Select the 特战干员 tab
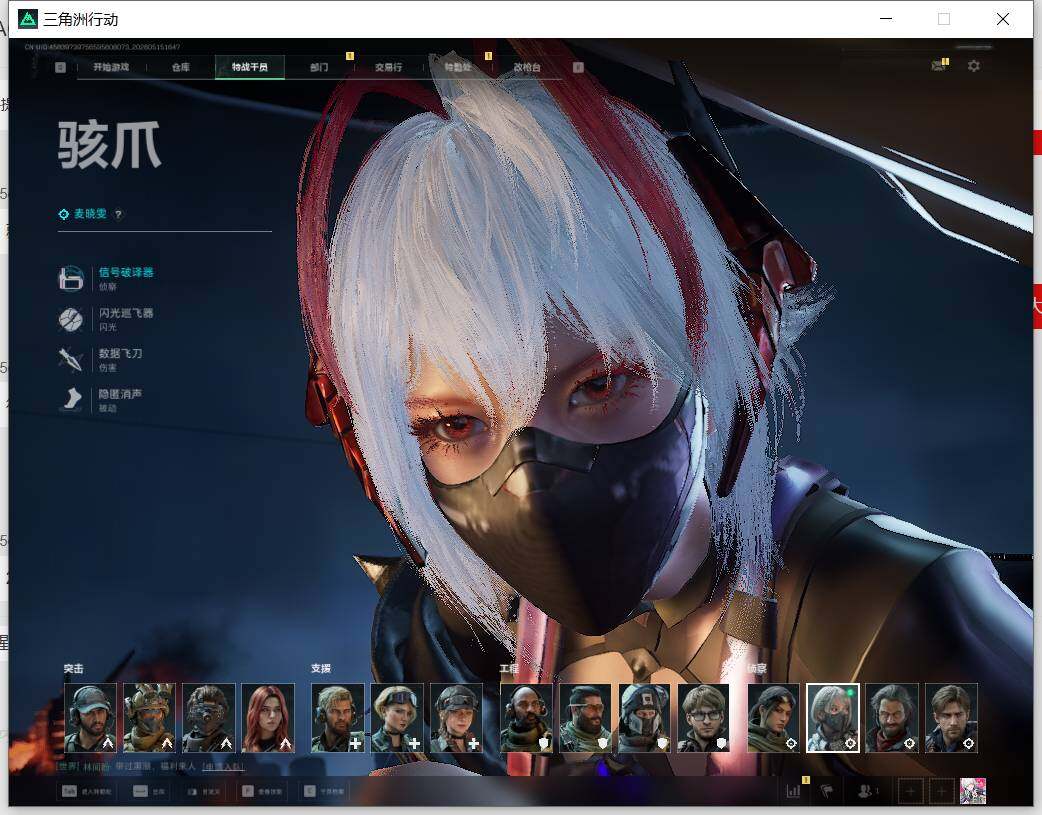 tap(250, 67)
